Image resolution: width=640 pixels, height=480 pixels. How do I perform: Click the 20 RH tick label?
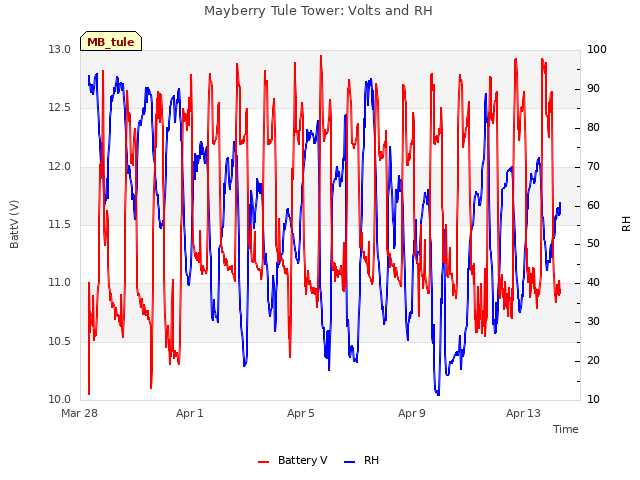(x=593, y=361)
